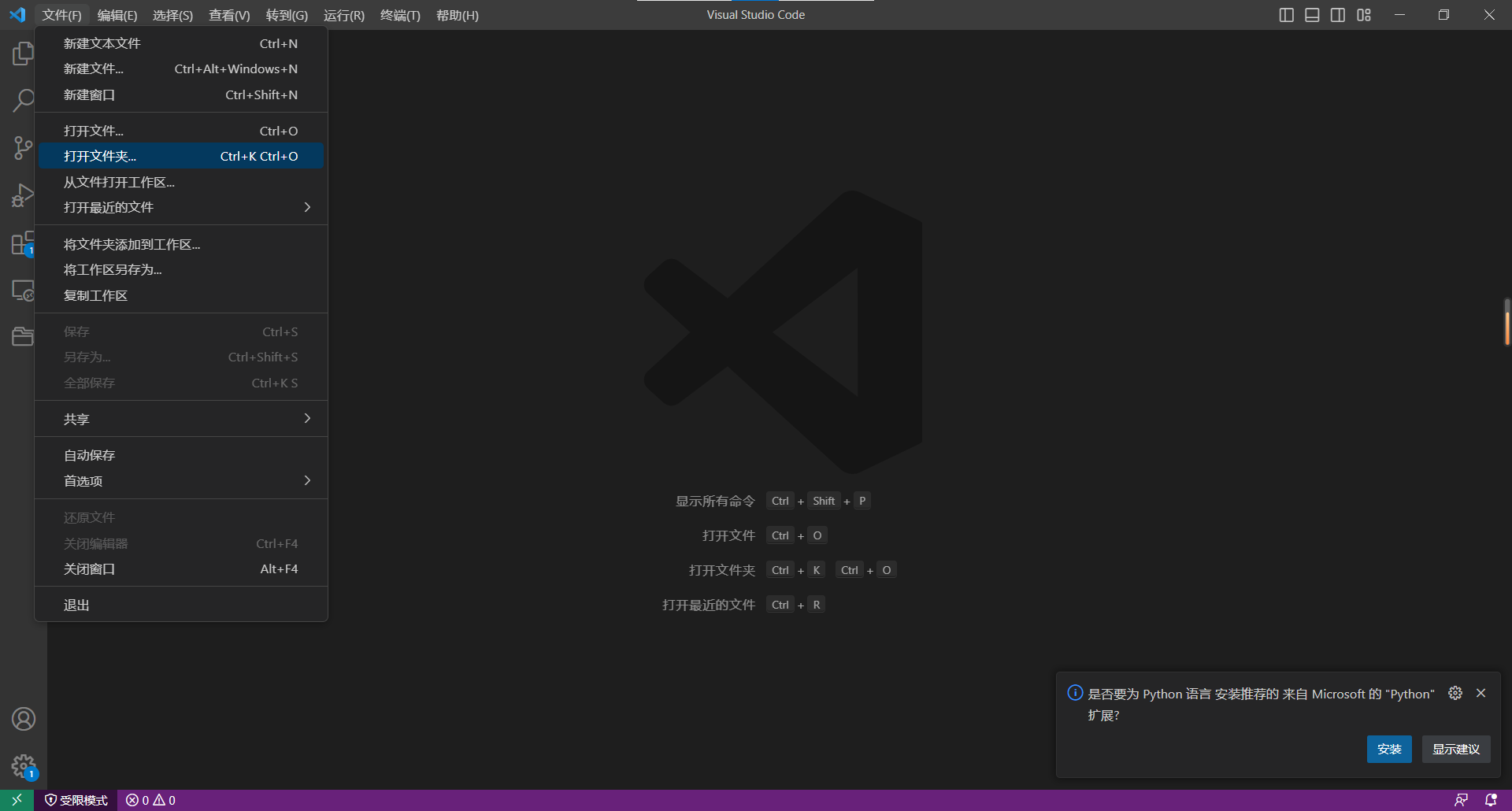Expand the 共享 submenu
The image size is (1512, 811).
(181, 419)
